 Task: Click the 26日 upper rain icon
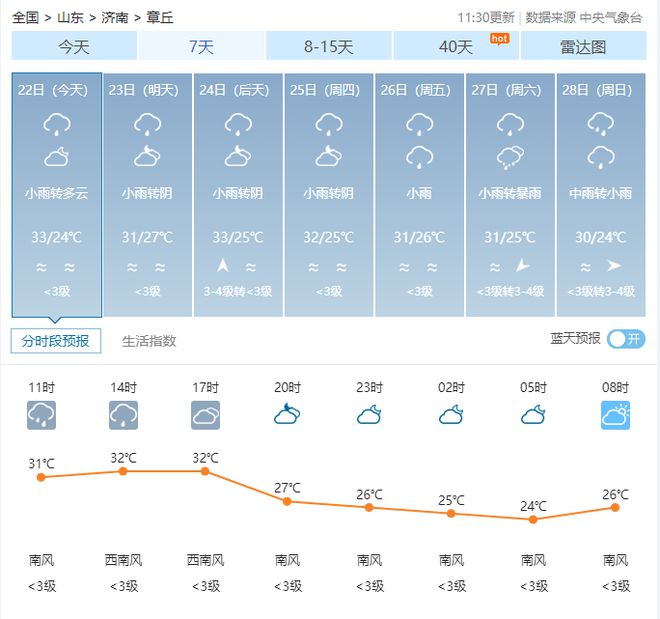coord(420,124)
